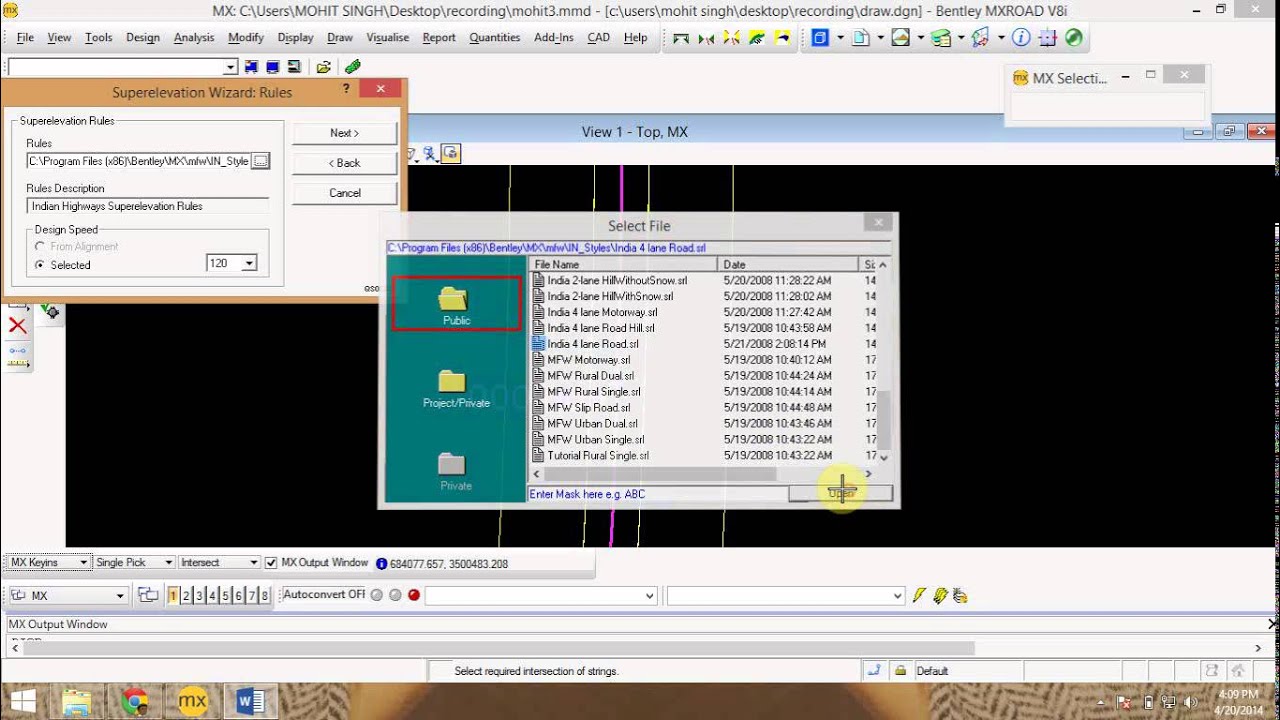
Task: Open the Public folder in Select File
Action: (456, 304)
